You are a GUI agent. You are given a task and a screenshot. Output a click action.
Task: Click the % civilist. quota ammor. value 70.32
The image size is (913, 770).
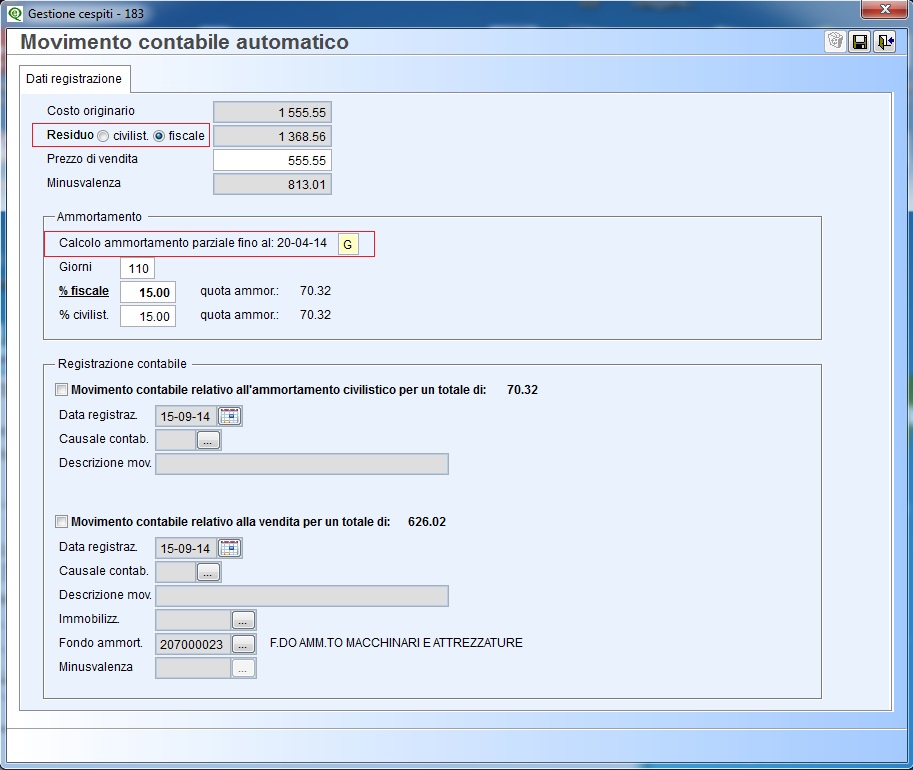click(x=315, y=315)
